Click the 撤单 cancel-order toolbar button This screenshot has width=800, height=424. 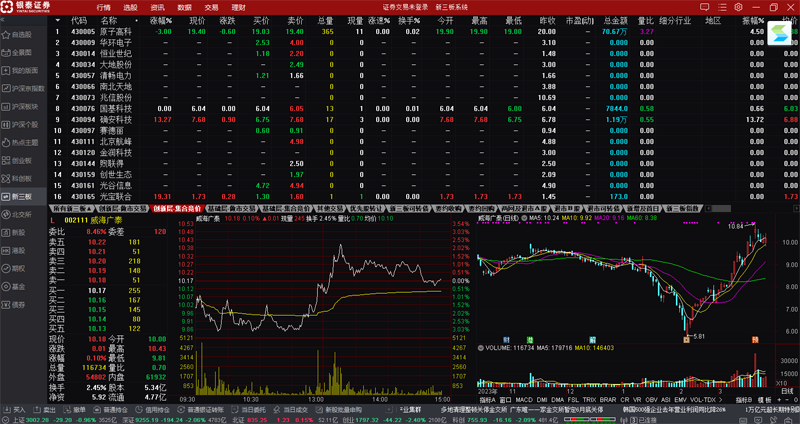[75, 410]
